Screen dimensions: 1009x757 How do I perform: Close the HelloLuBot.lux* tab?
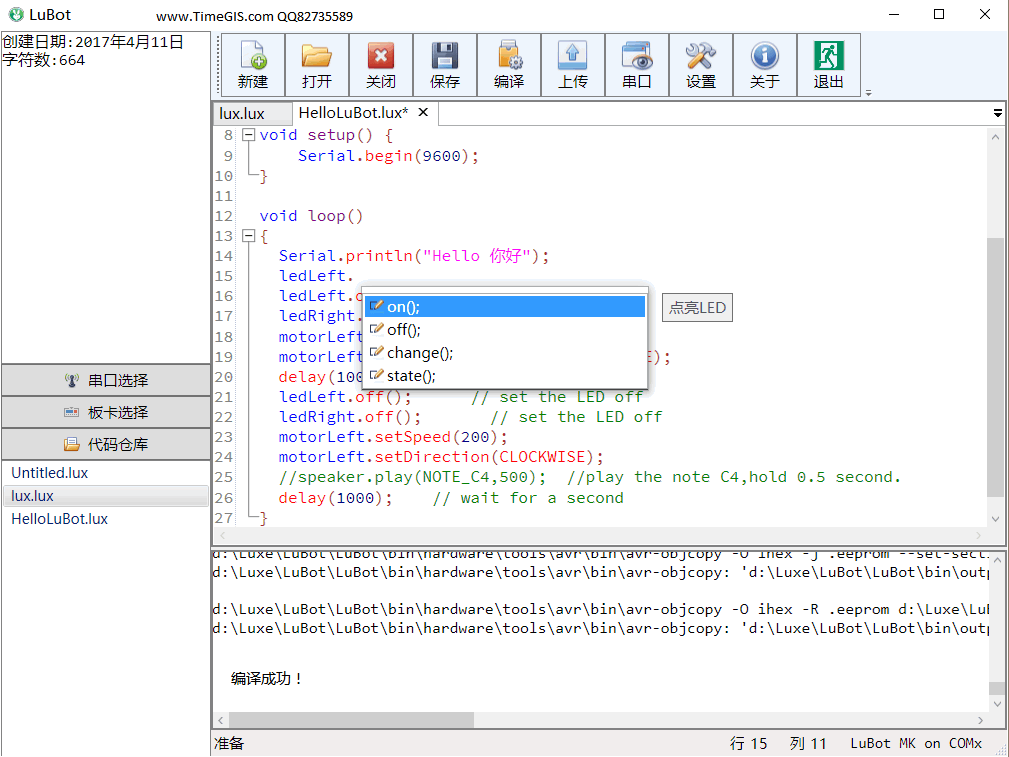click(423, 112)
